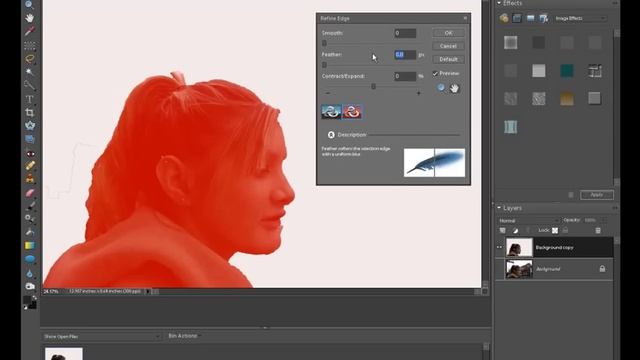Click the Contract/Expand slider handle
This screenshot has width=640, height=360.
coord(373,87)
